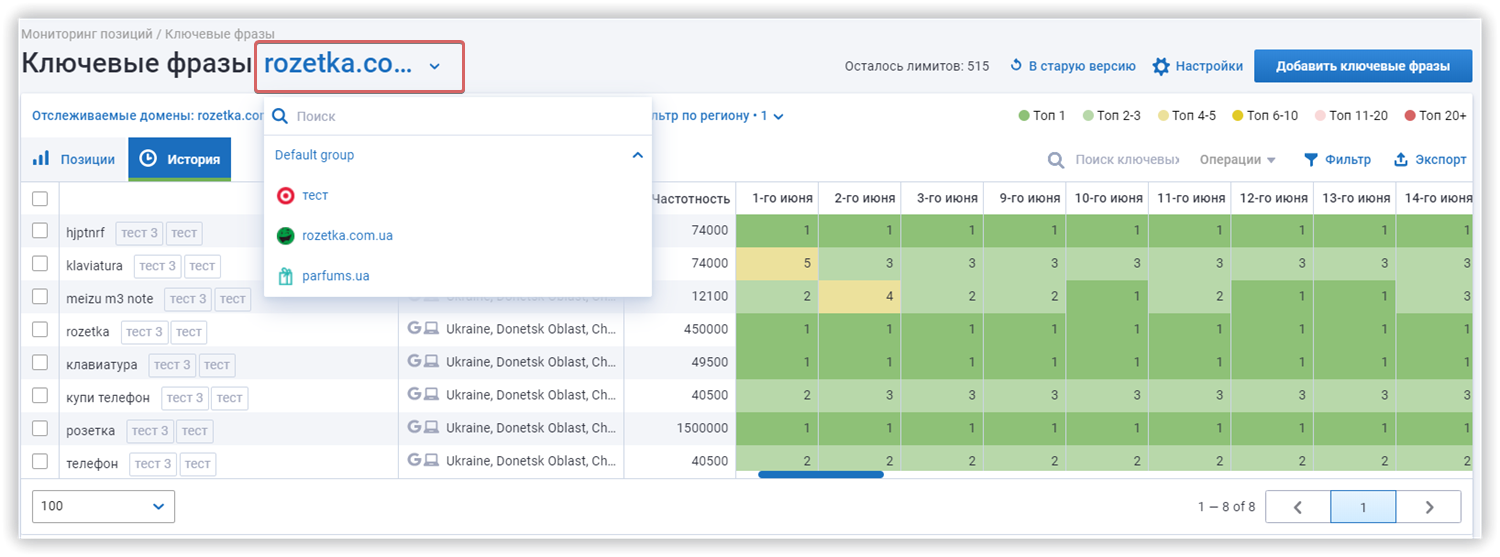Click the parfums.ua gift icon
Screen dimensions: 1500x557
pos(286,275)
